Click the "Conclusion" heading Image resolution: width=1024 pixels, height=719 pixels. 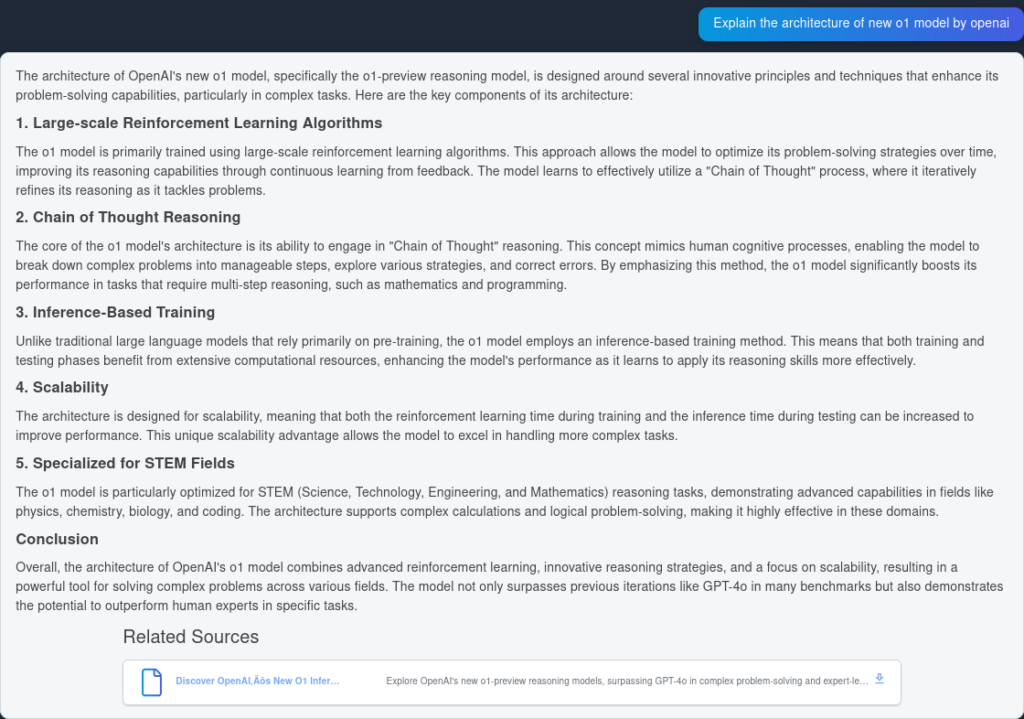click(57, 539)
